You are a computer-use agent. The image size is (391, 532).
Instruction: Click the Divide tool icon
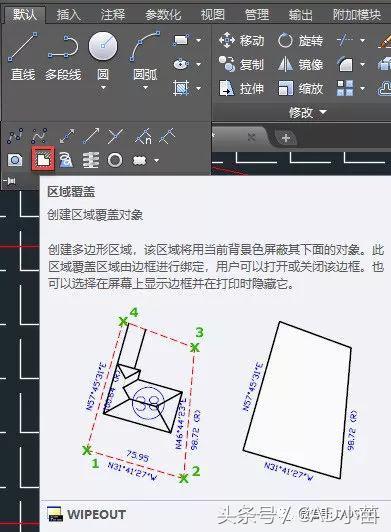click(144, 136)
